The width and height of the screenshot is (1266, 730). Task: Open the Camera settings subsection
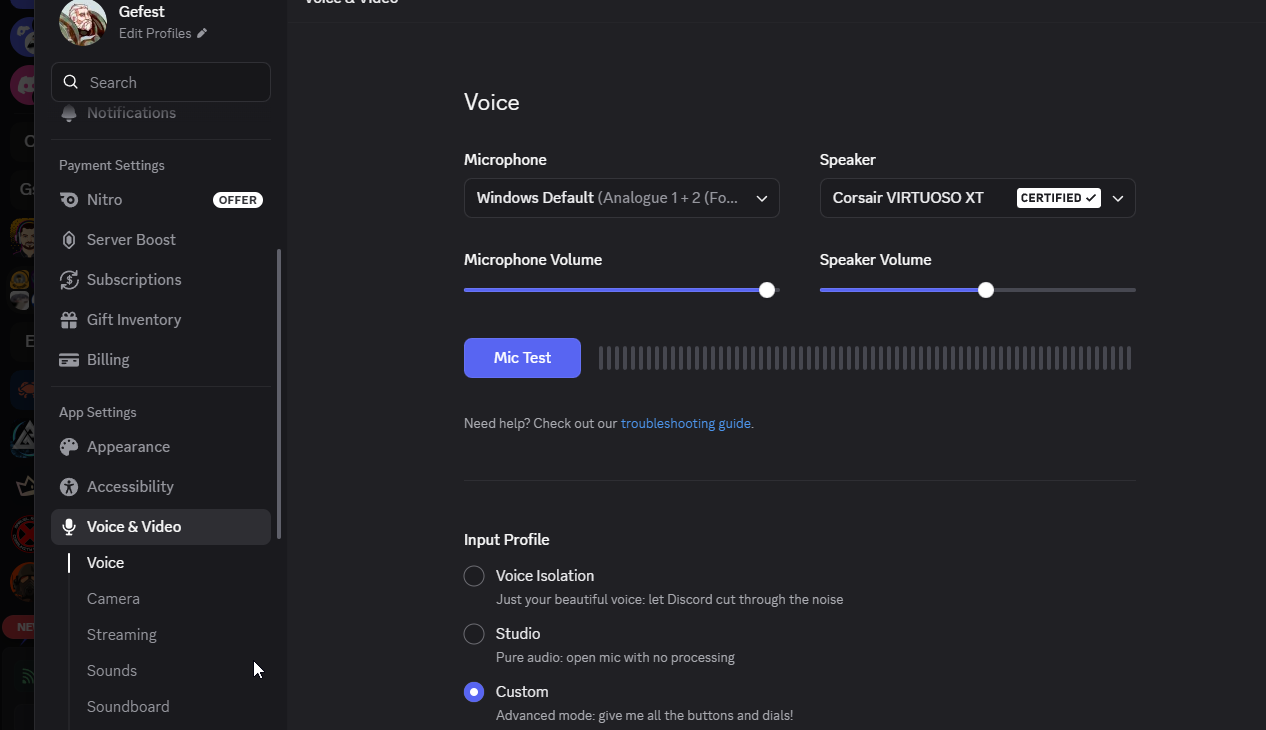point(113,599)
